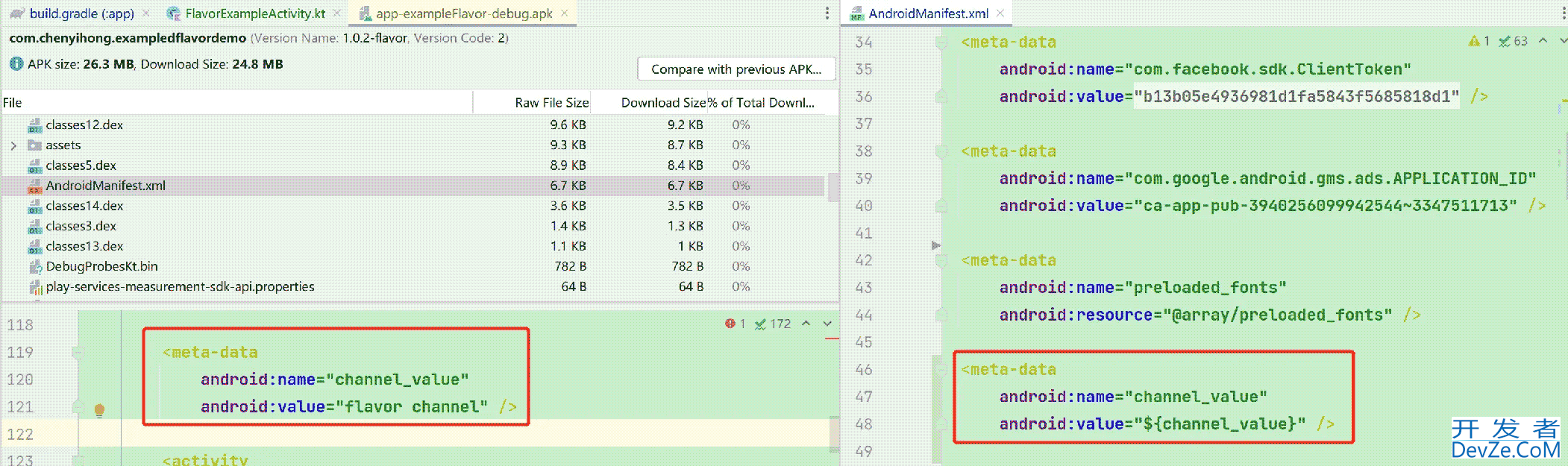Click the @array/preloaded_fonts resource reference

(x=1277, y=315)
